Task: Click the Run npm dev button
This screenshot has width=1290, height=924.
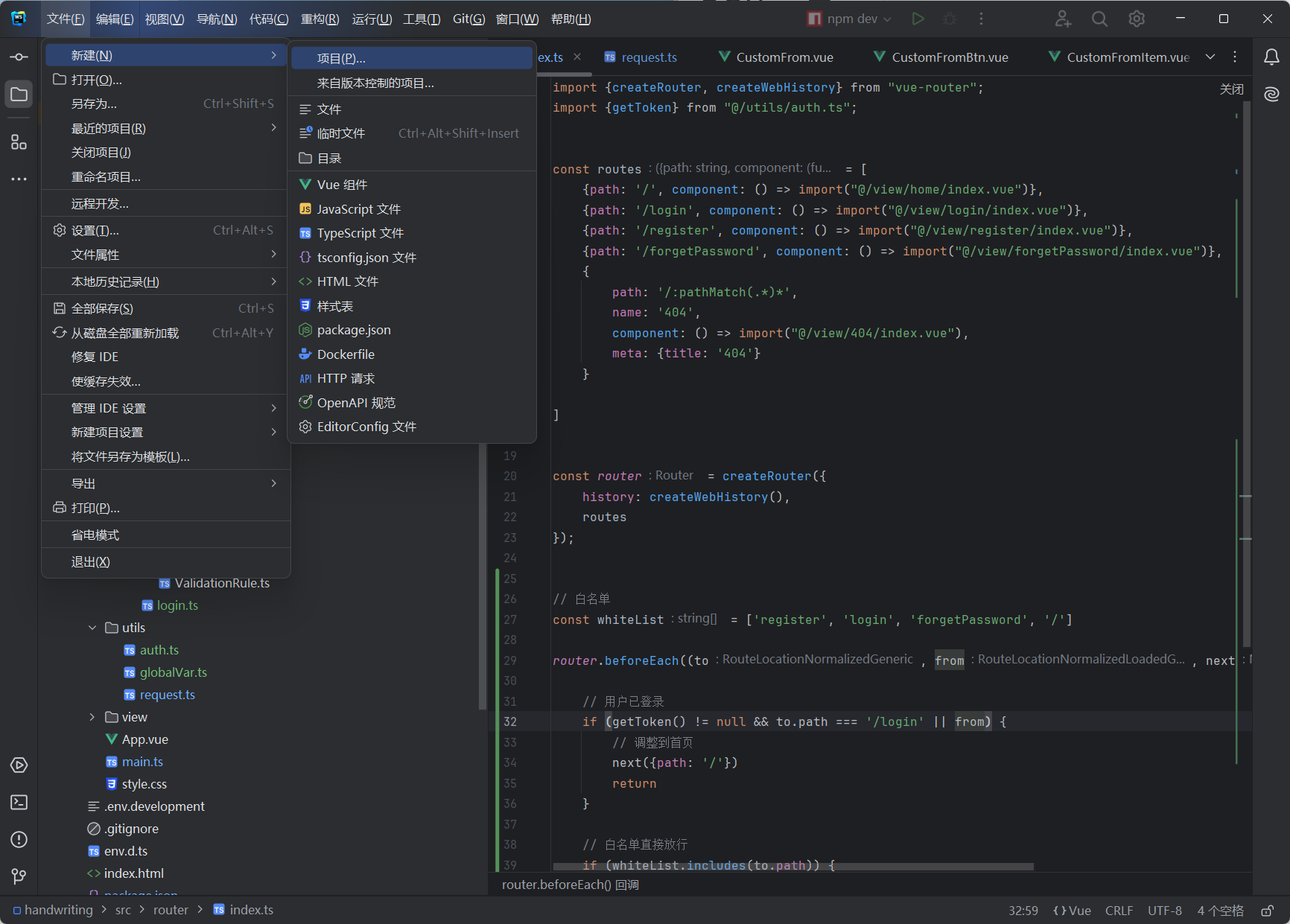Action: click(918, 19)
